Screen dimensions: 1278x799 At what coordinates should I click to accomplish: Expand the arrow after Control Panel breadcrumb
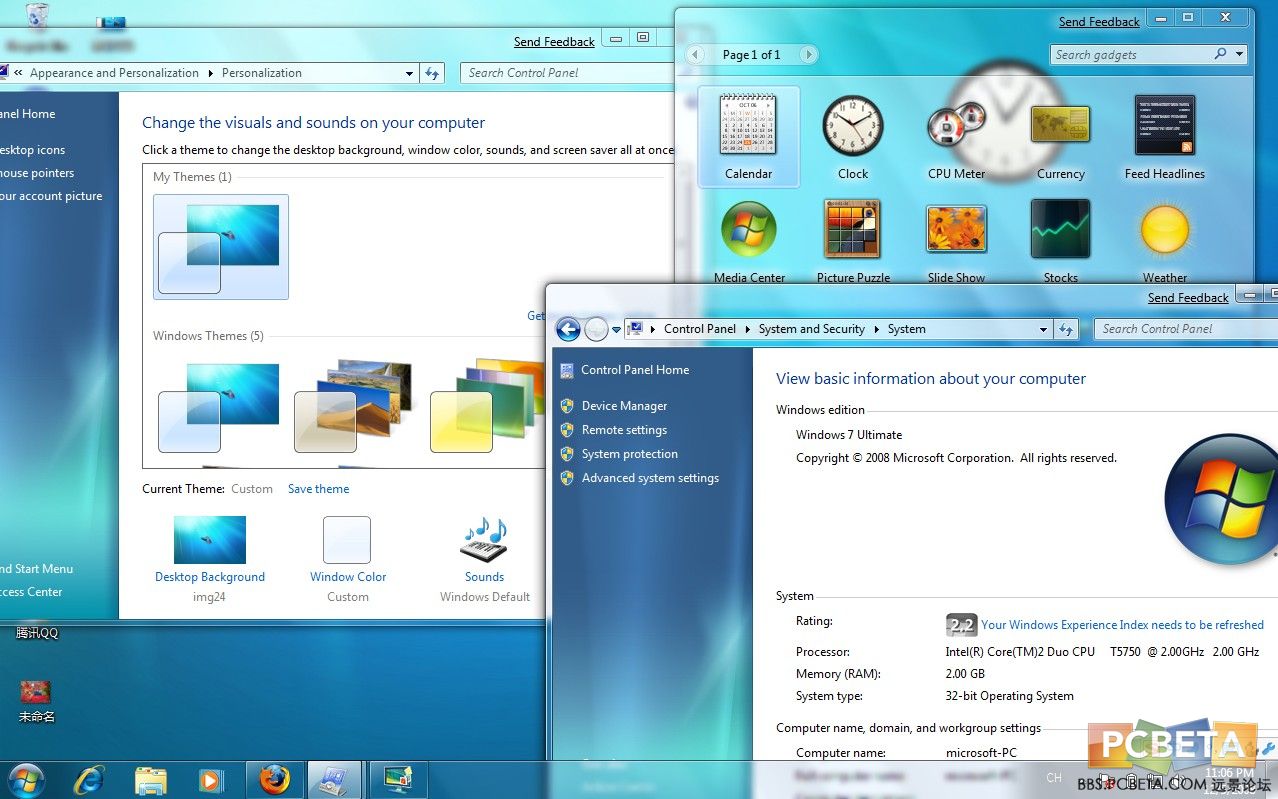(747, 329)
